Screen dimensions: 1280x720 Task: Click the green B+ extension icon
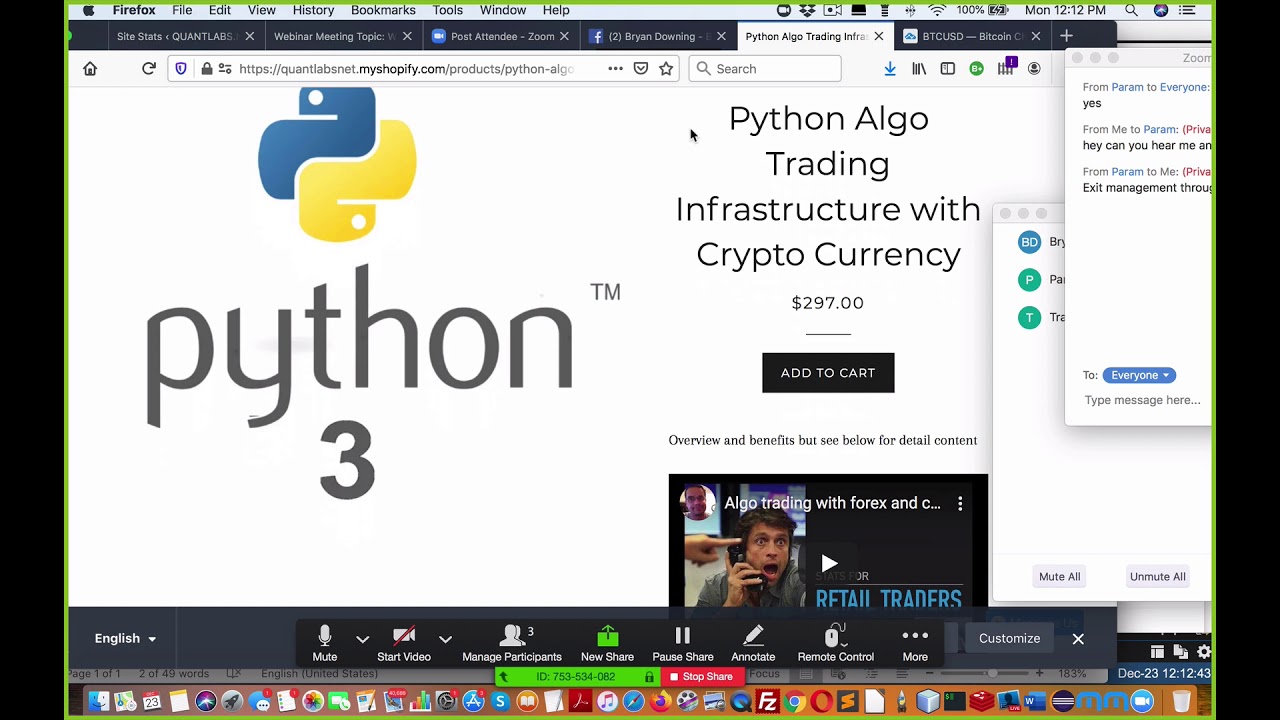tap(976, 69)
